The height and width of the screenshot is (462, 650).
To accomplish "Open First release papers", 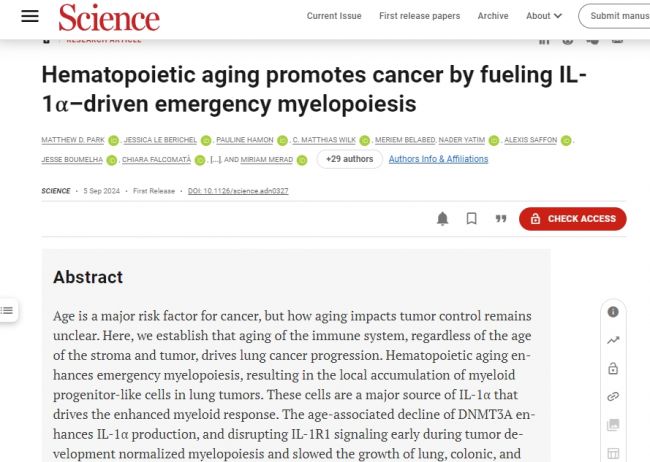I will click(420, 16).
